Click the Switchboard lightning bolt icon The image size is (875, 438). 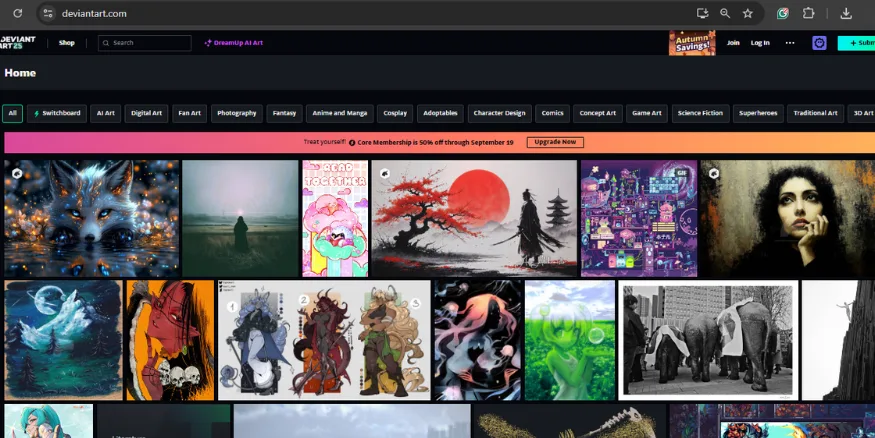(x=37, y=113)
